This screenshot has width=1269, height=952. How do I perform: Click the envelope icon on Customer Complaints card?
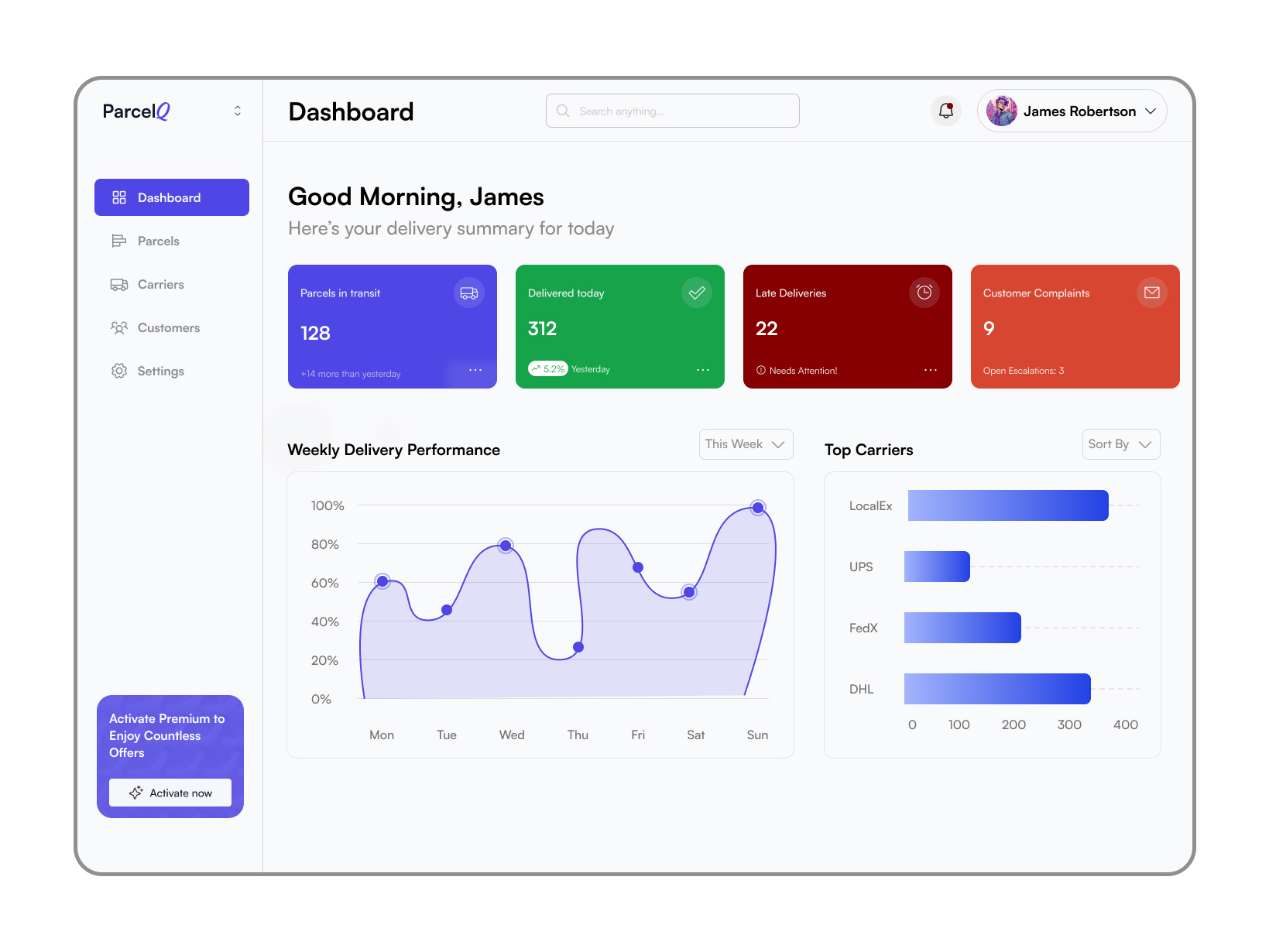point(1151,293)
